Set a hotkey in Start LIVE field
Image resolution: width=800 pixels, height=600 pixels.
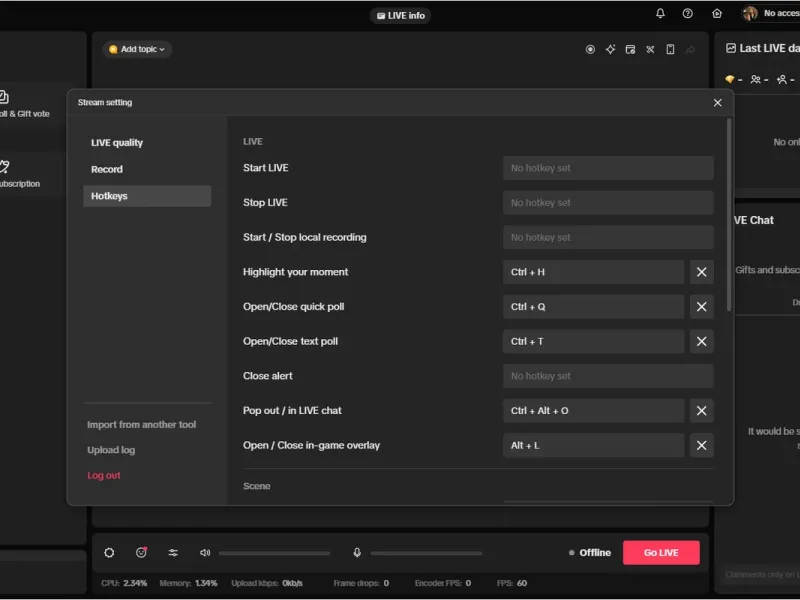click(x=608, y=168)
